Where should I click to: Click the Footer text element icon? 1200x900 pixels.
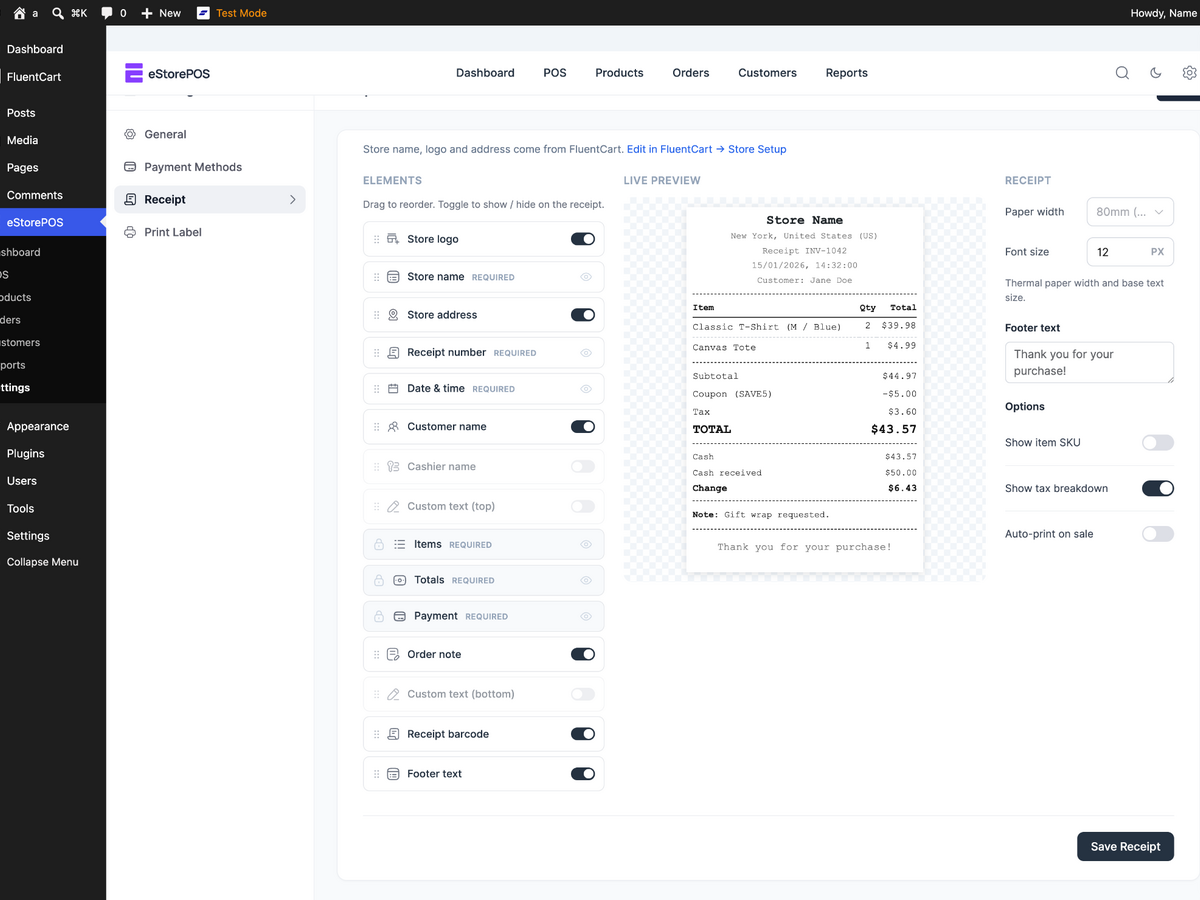393,774
